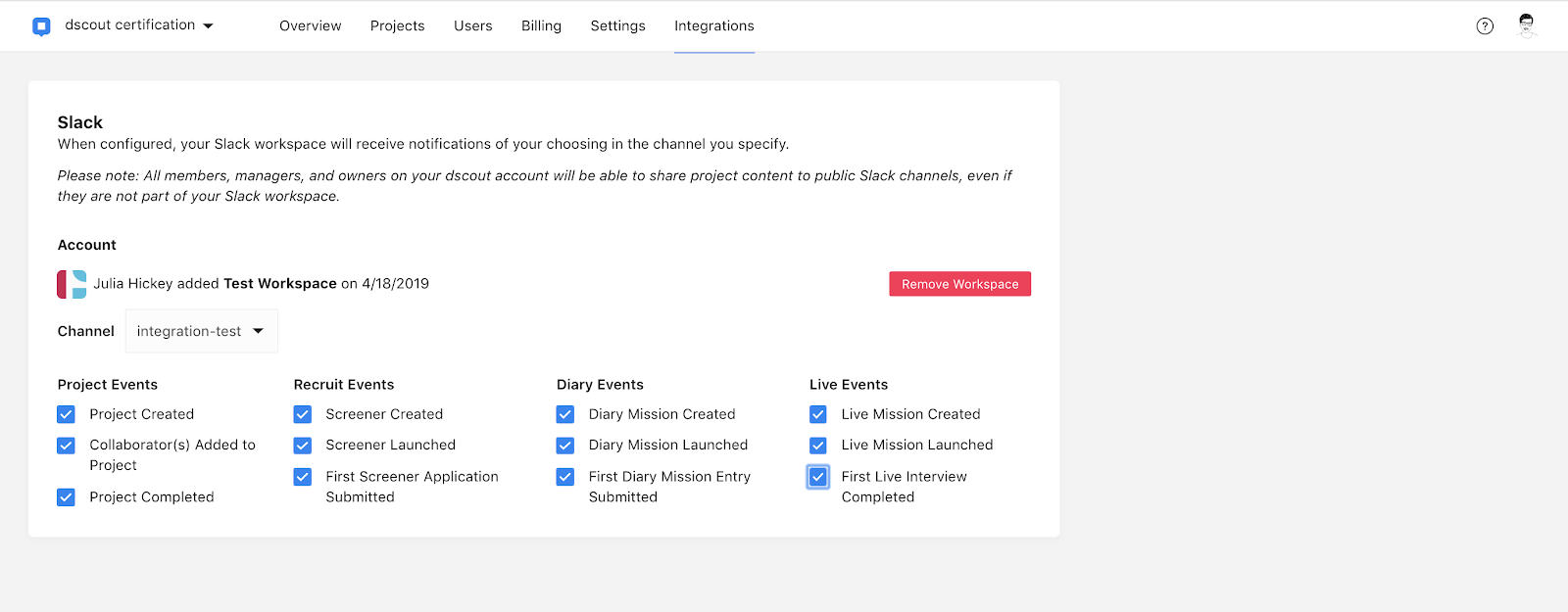The height and width of the screenshot is (612, 1568).
Task: Click the Remove Workspace button
Action: point(959,284)
